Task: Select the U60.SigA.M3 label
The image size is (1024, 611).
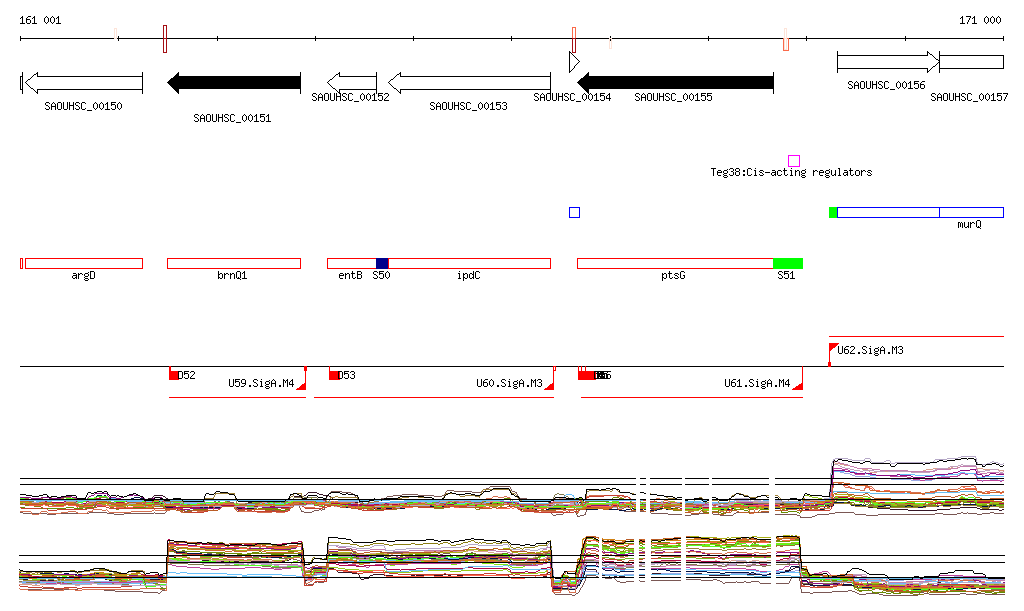Action: pyautogui.click(x=509, y=383)
